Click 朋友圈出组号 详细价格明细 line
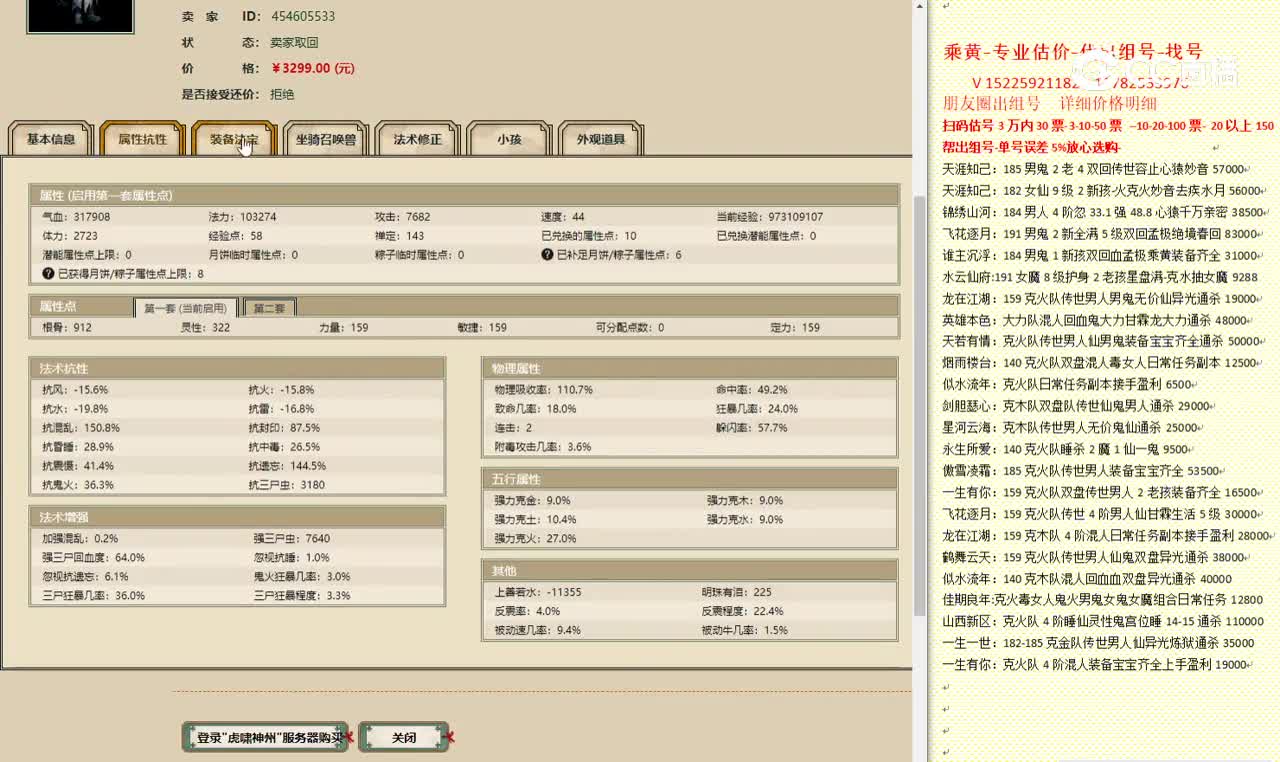Screen dimensions: 1280x762 [1049, 103]
